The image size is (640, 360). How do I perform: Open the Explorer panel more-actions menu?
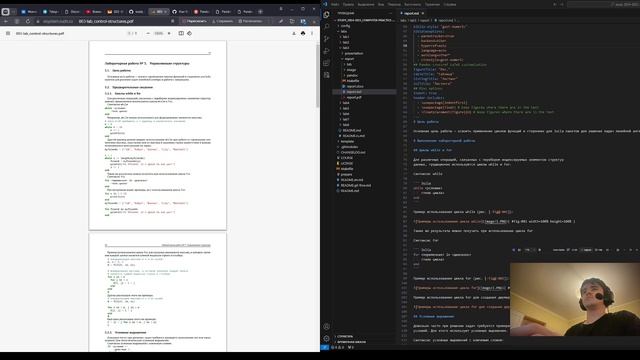[391, 13]
